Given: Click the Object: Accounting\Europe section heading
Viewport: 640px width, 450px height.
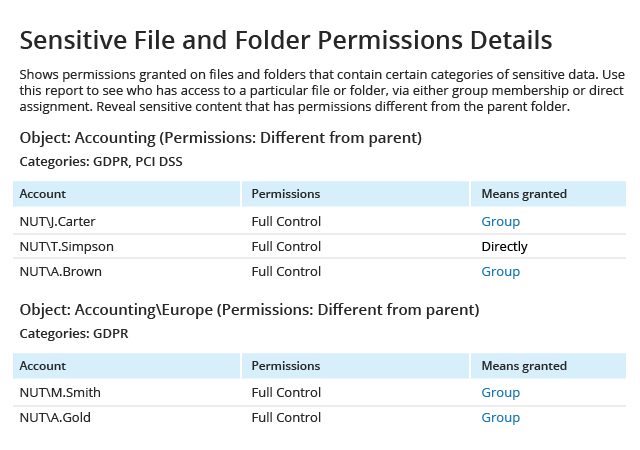Looking at the screenshot, I should (x=249, y=310).
